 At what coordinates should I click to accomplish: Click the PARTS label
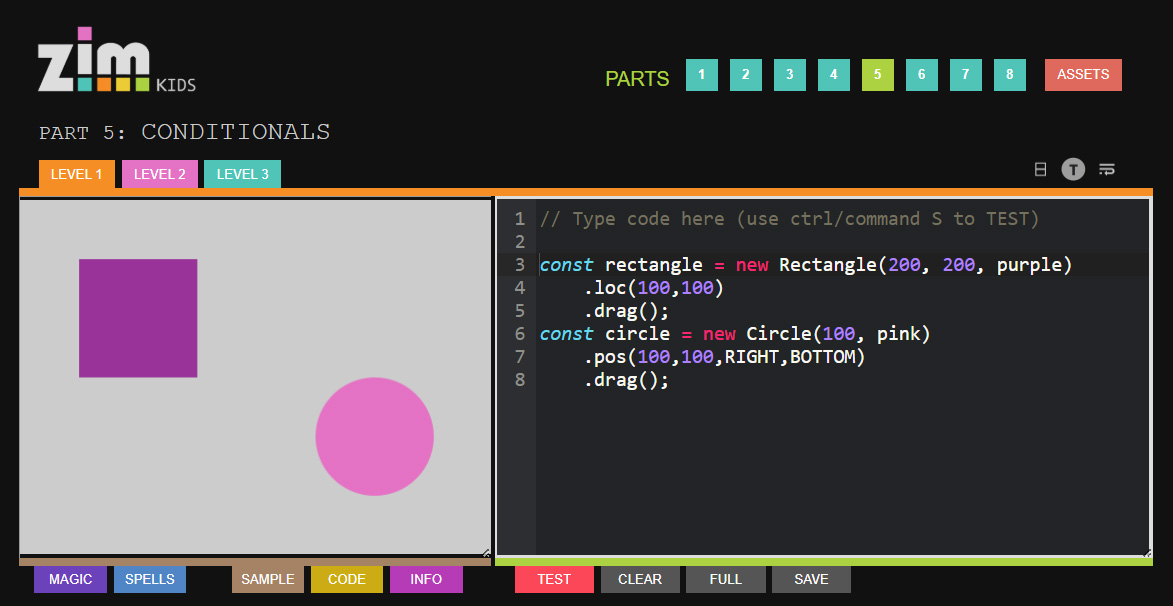click(x=637, y=79)
